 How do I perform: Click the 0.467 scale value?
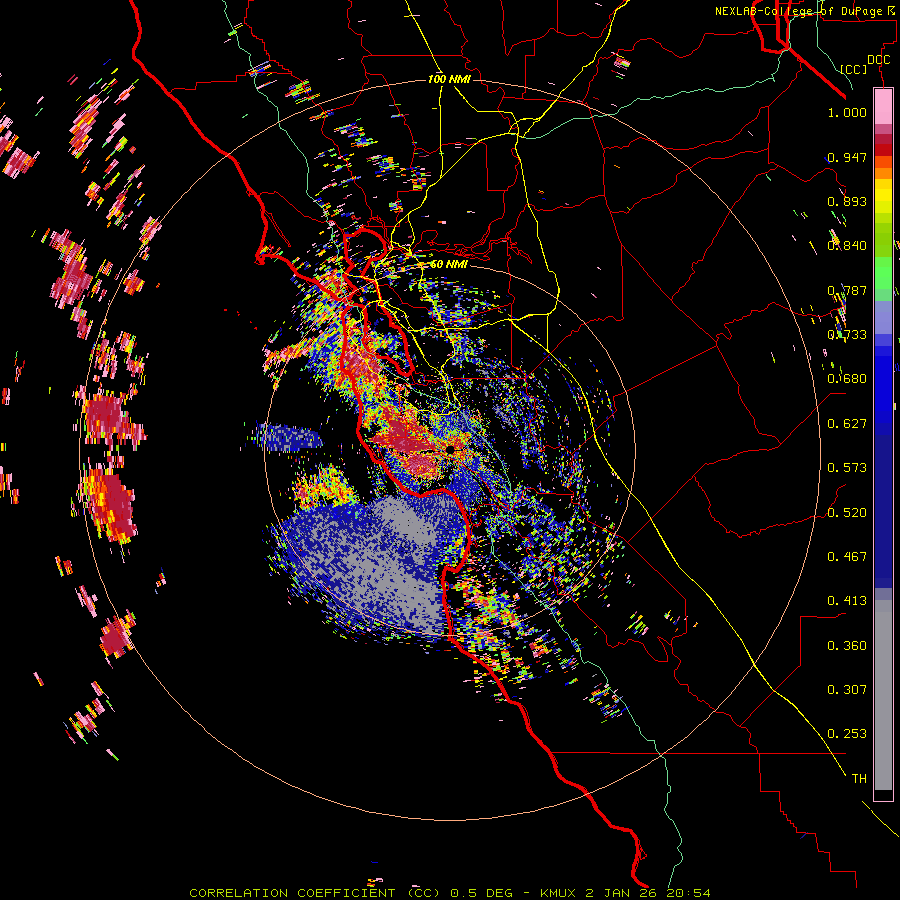[x=847, y=557]
